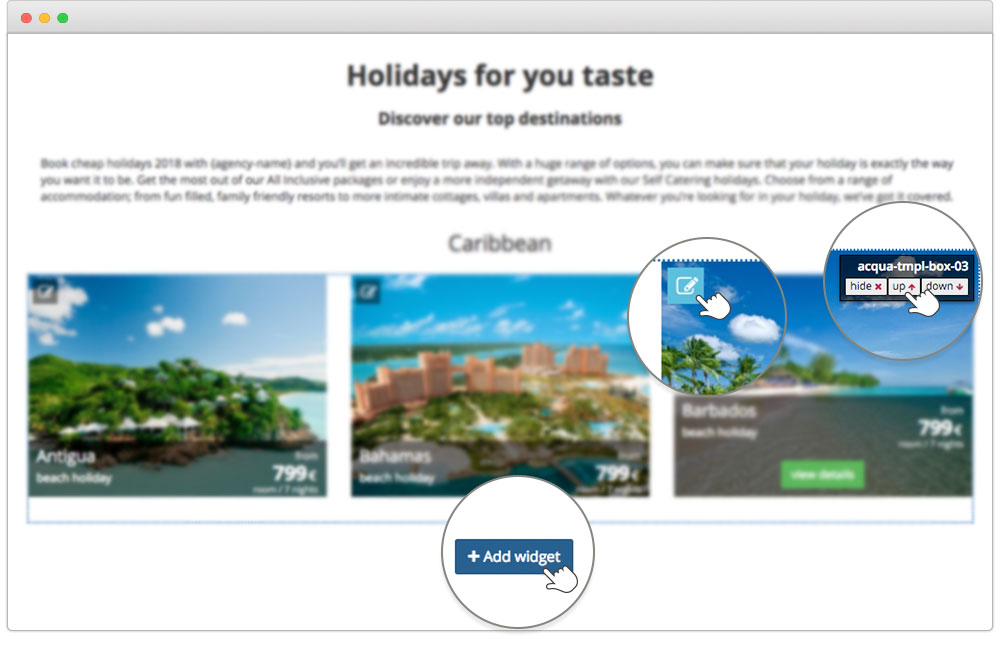
Task: Click the green maximize window button
Action: (62, 18)
